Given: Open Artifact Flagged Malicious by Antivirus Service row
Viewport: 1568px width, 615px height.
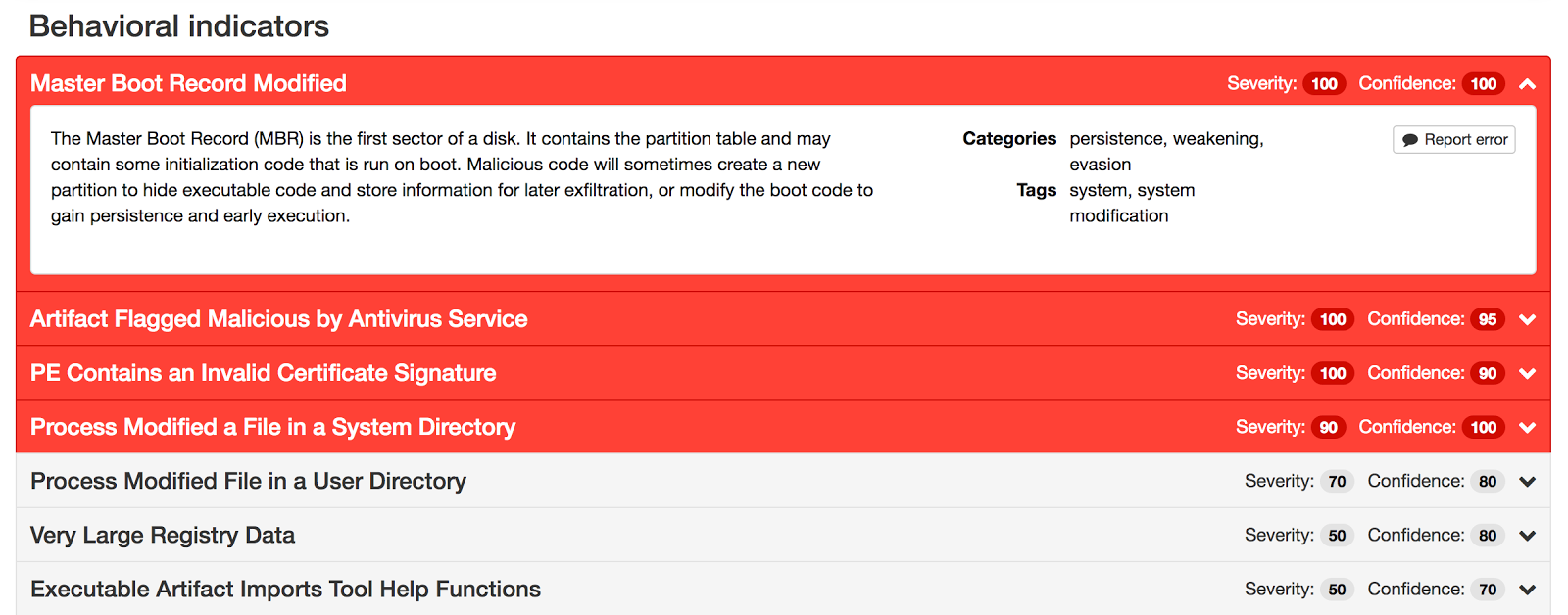Looking at the screenshot, I should click(x=278, y=319).
